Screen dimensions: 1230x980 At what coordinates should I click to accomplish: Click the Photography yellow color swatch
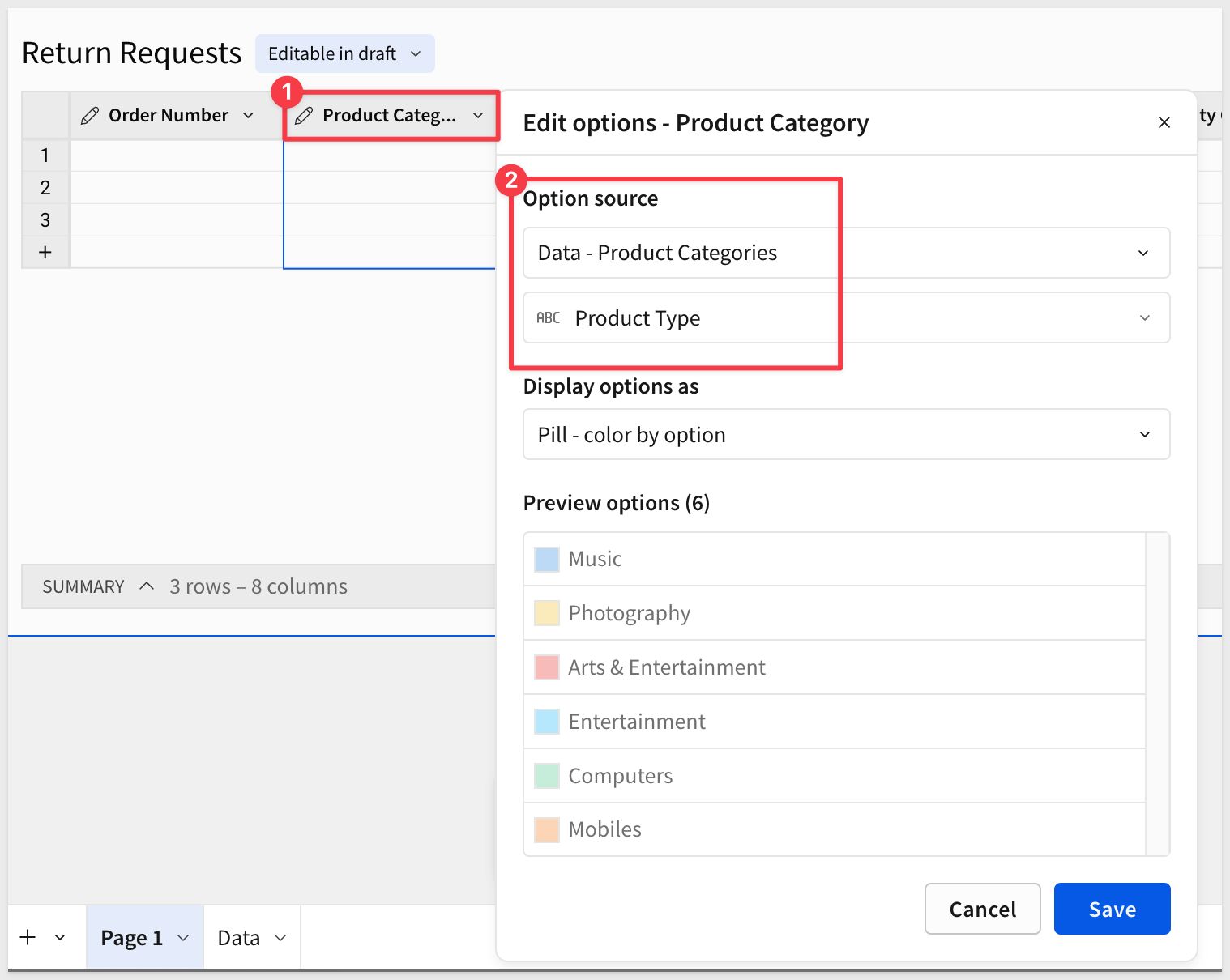click(547, 613)
